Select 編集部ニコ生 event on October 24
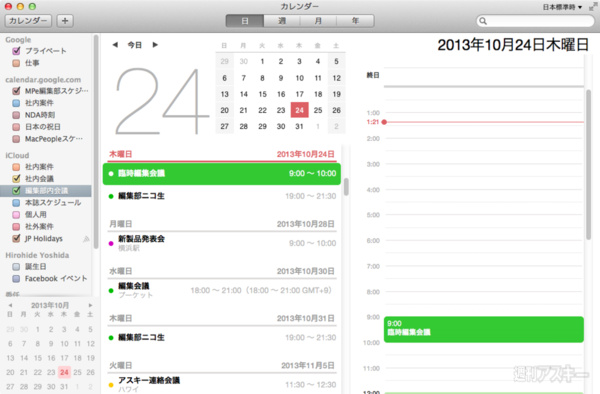600x394 pixels. point(222,196)
